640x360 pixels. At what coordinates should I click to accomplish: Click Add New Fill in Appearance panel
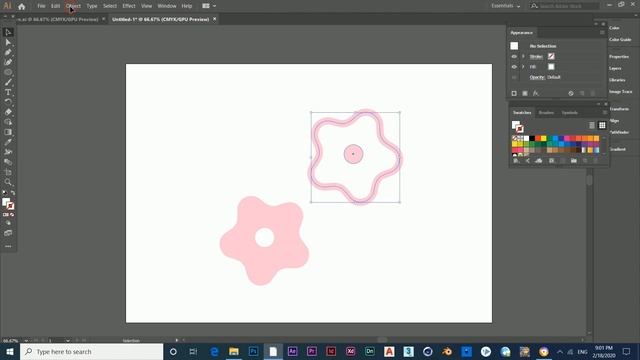[x=525, y=93]
